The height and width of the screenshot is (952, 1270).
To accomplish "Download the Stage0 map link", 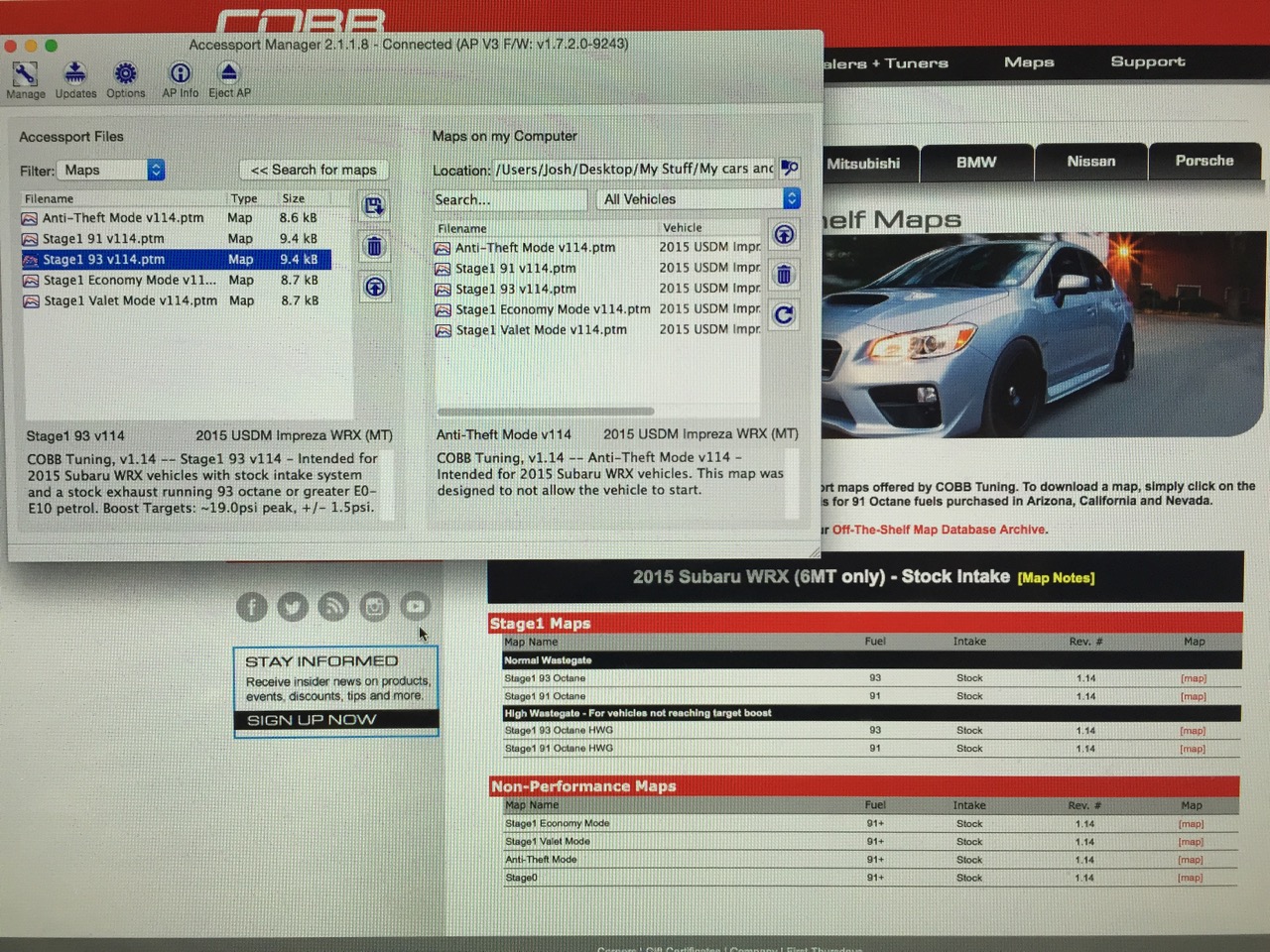I will (1191, 878).
